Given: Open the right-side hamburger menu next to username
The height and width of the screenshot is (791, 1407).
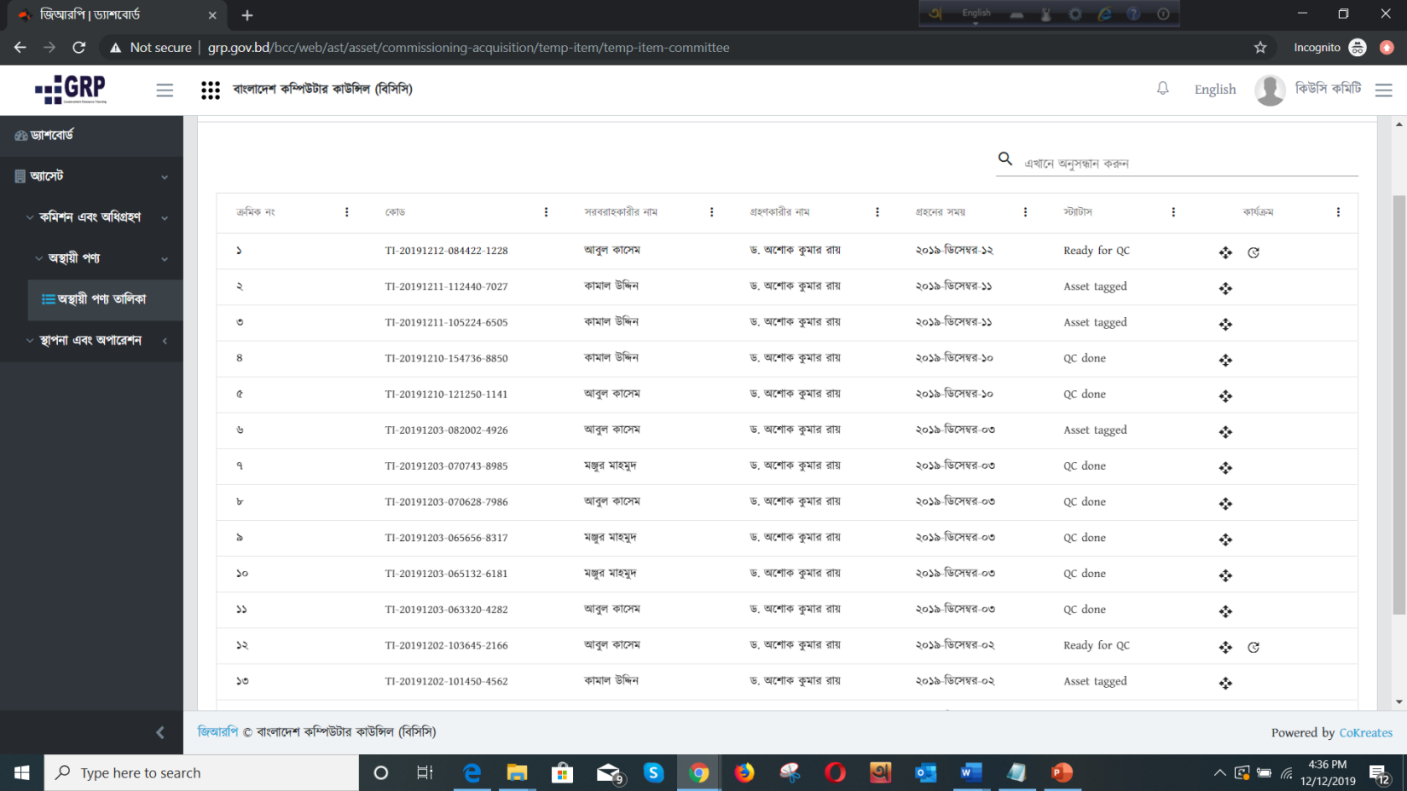Looking at the screenshot, I should tap(1383, 90).
